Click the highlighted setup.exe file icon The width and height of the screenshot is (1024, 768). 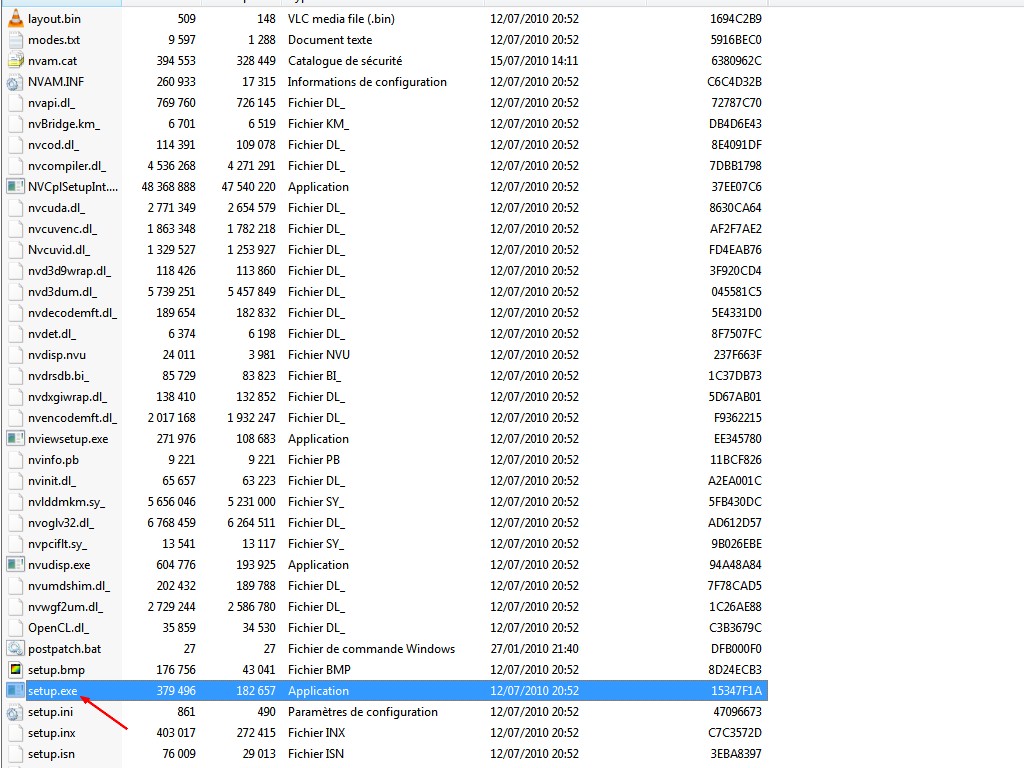15,691
